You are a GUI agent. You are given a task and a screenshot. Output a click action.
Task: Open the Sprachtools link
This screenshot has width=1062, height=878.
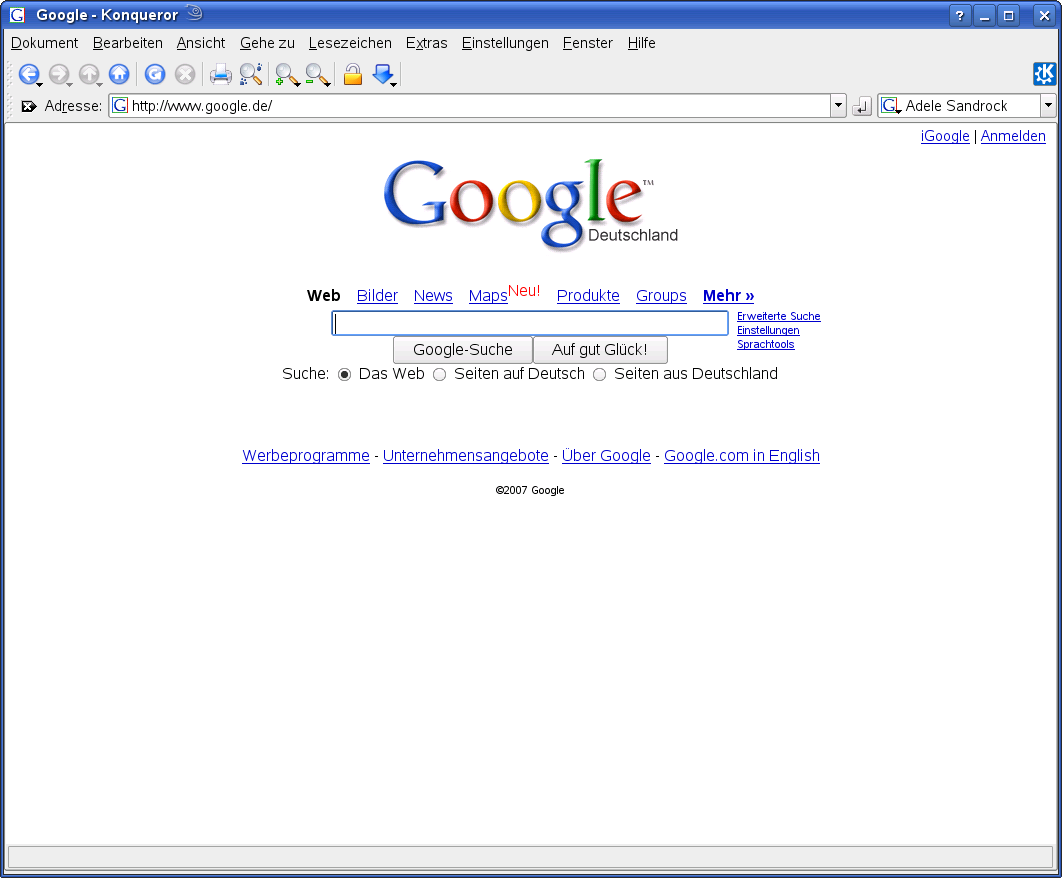pyautogui.click(x=765, y=344)
